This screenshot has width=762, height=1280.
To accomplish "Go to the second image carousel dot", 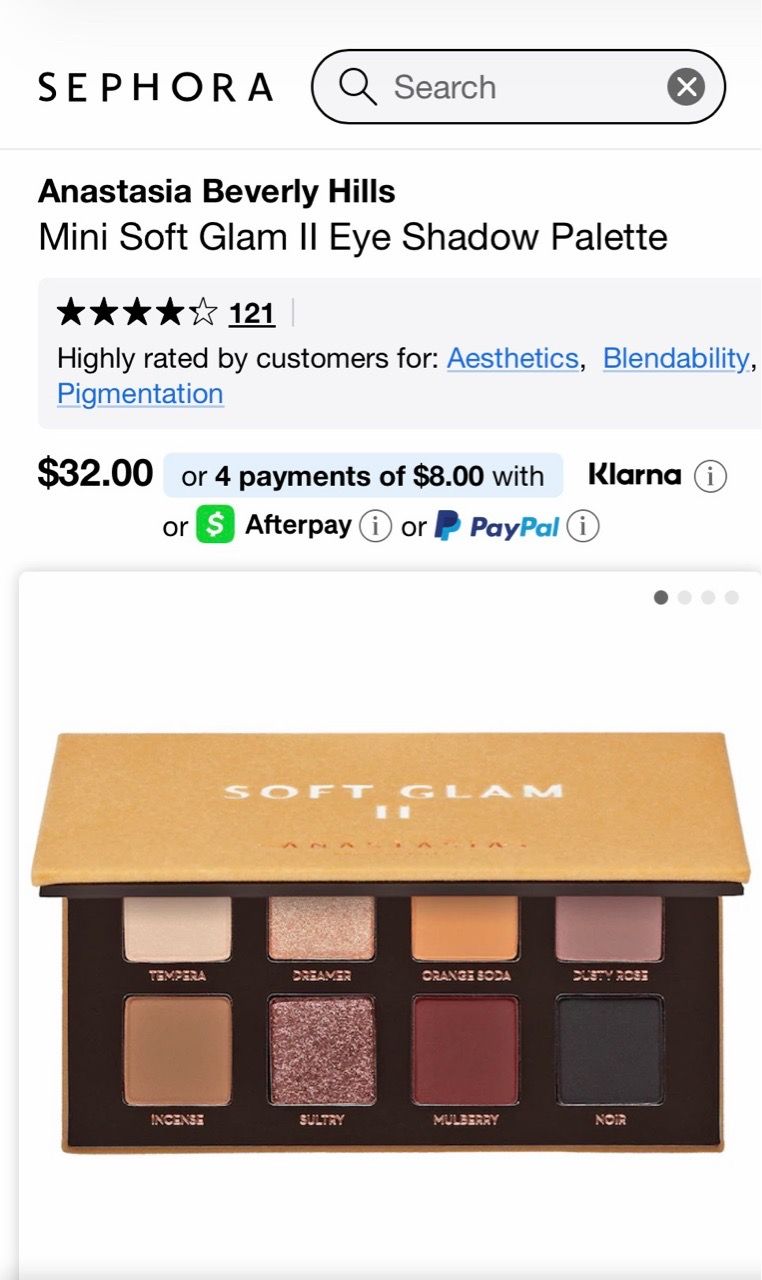I will pyautogui.click(x=685, y=598).
